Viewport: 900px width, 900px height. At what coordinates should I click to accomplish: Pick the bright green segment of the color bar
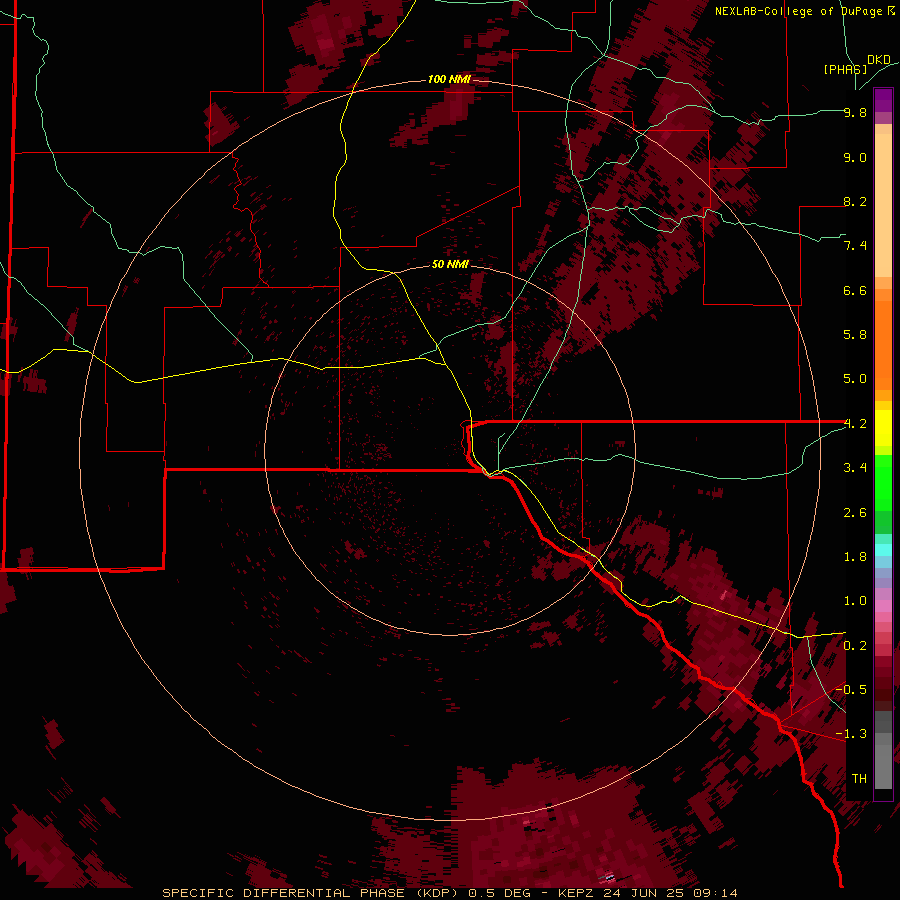point(883,483)
